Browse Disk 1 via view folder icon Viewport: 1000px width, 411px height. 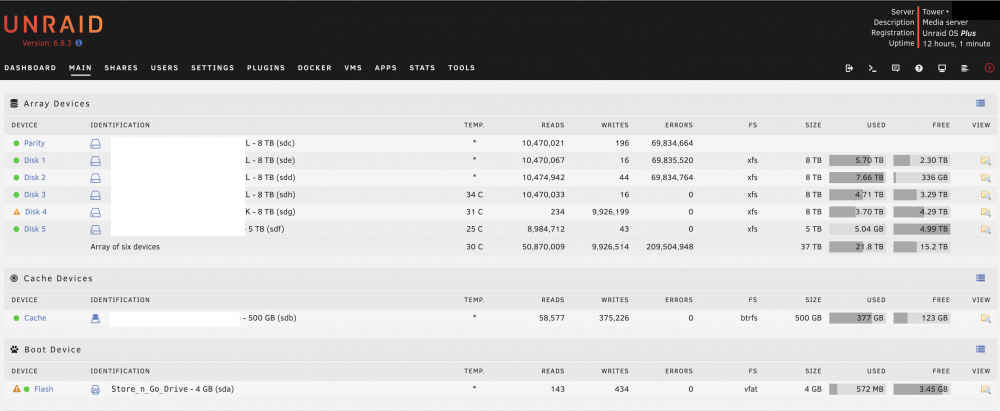tap(985, 160)
